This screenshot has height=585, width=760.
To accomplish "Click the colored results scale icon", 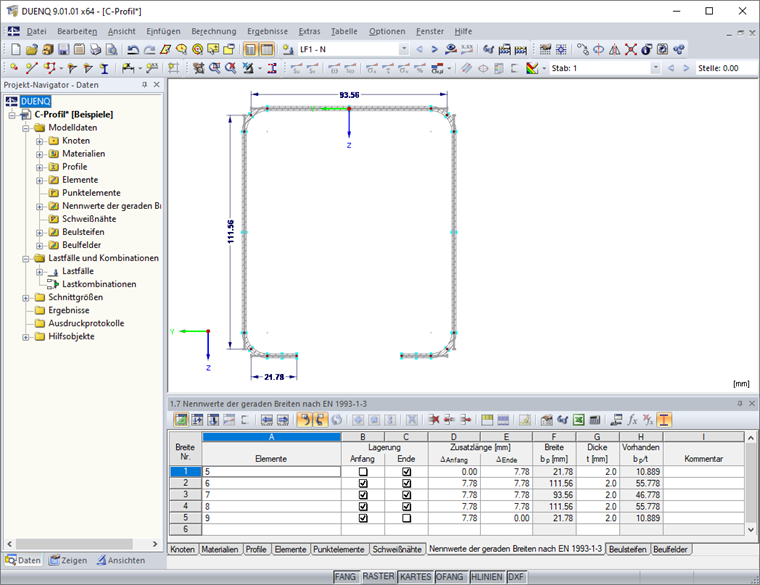I will (x=532, y=68).
